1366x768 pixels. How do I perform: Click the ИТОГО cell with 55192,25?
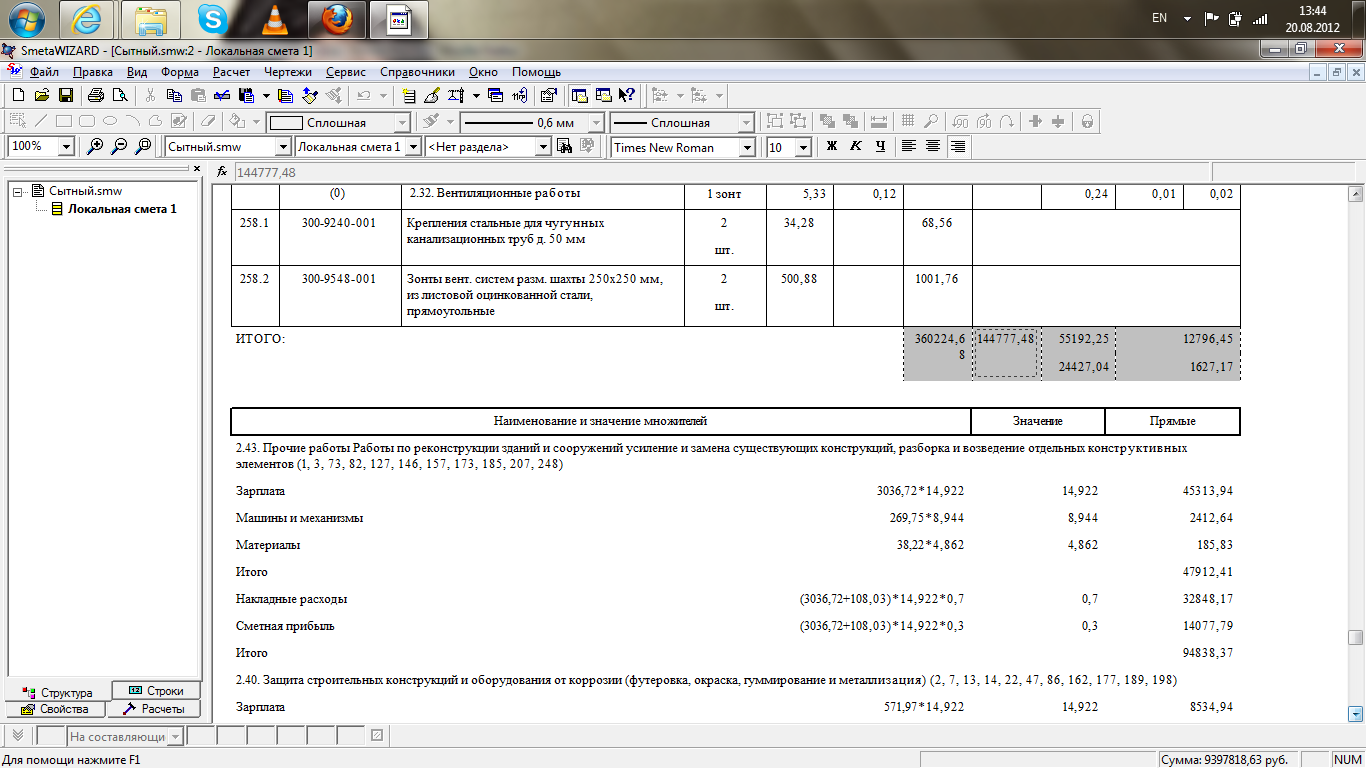1078,339
